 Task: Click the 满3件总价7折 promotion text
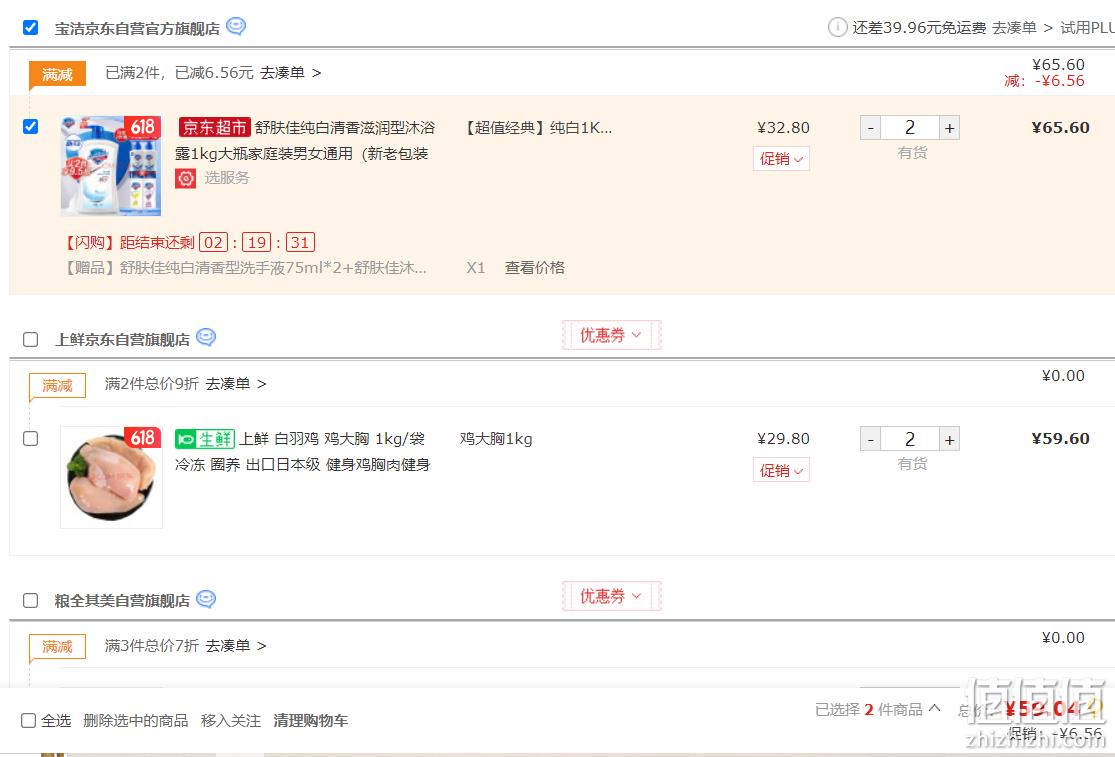(151, 645)
